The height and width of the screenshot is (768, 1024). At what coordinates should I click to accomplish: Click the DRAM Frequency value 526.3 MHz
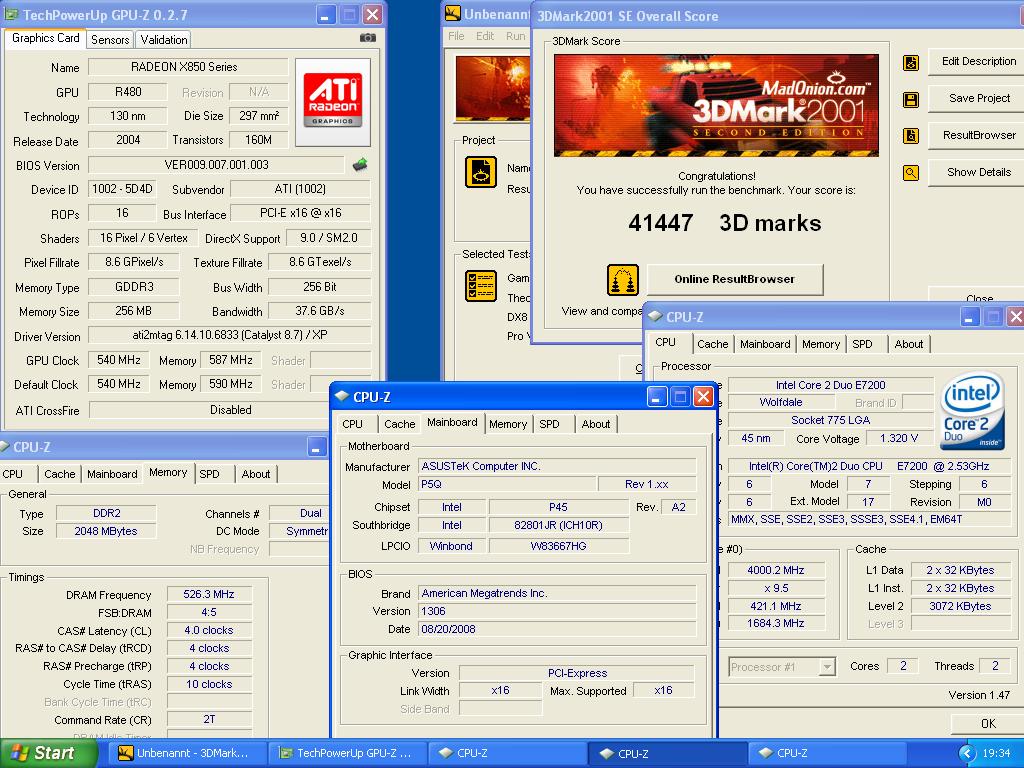click(x=209, y=594)
